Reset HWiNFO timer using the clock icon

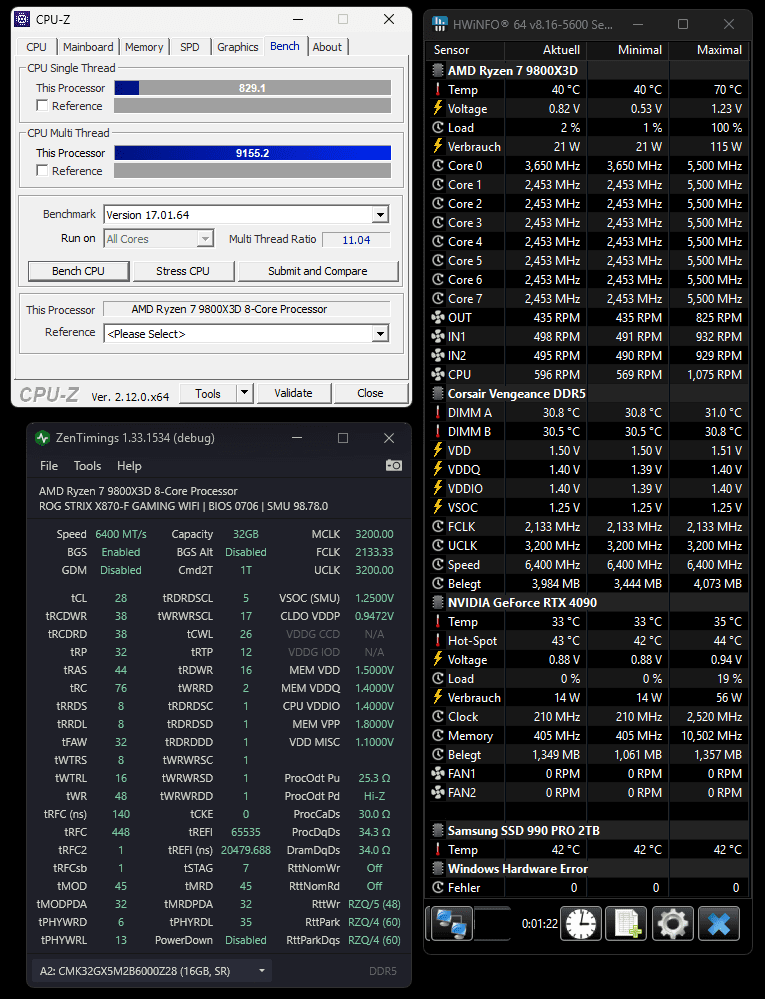[581, 923]
